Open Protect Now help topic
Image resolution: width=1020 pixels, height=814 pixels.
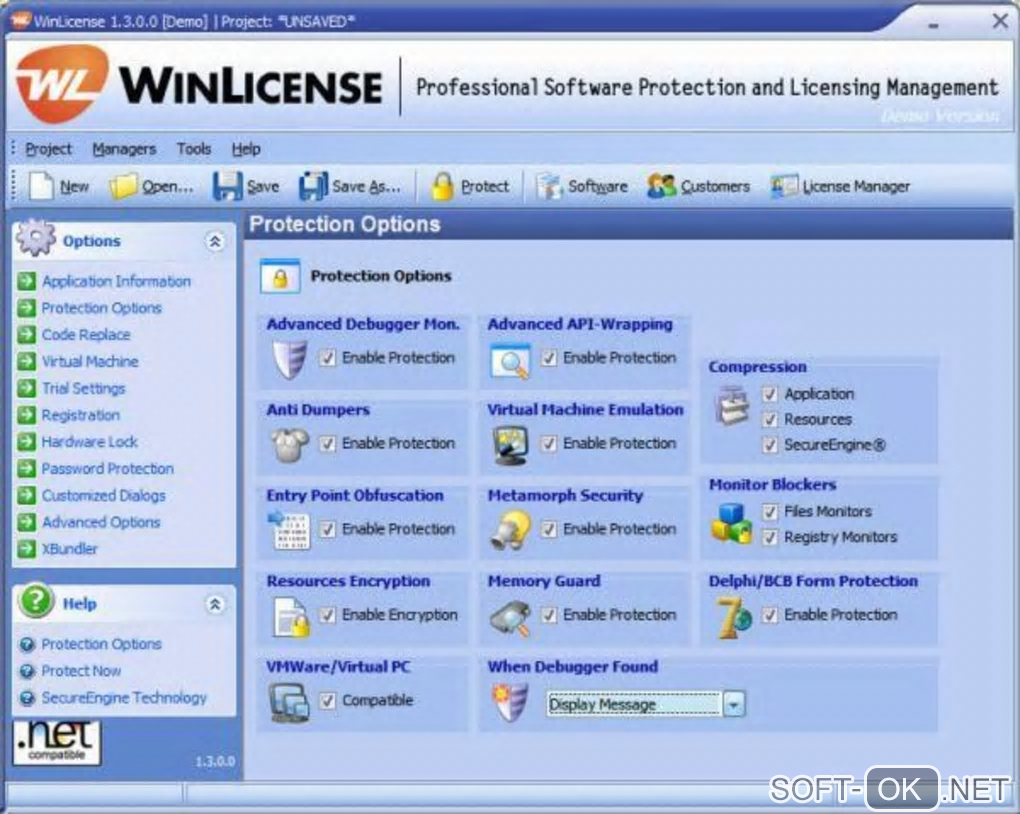[81, 671]
